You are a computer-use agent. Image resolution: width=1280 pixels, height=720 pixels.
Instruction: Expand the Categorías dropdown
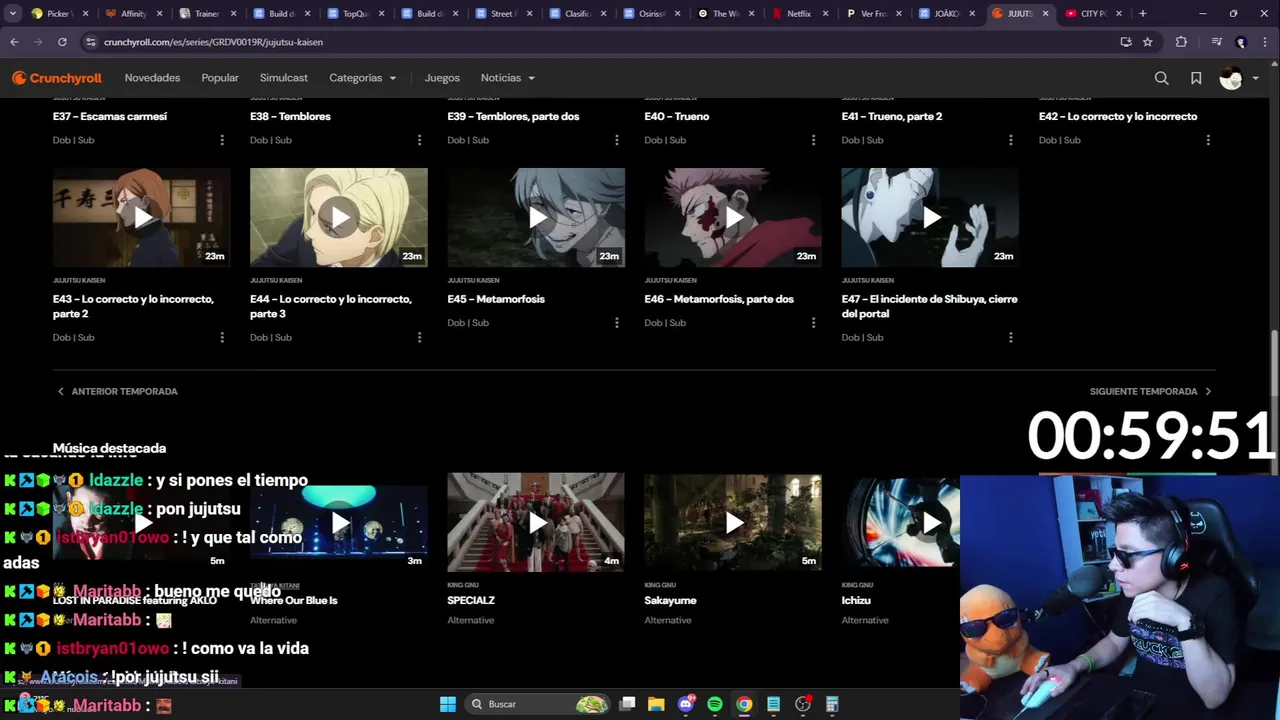[362, 78]
